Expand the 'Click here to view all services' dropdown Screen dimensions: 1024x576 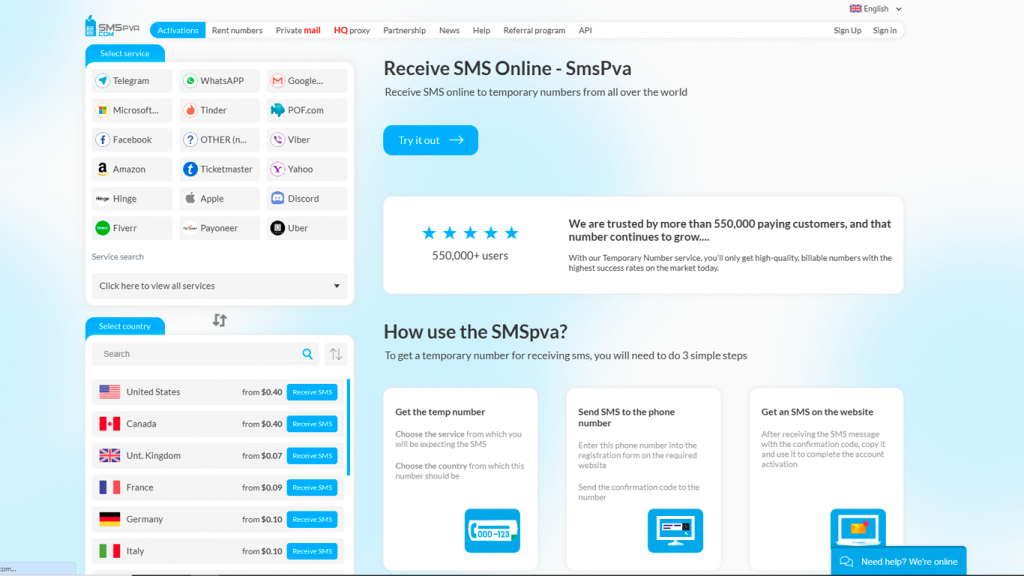(x=219, y=286)
